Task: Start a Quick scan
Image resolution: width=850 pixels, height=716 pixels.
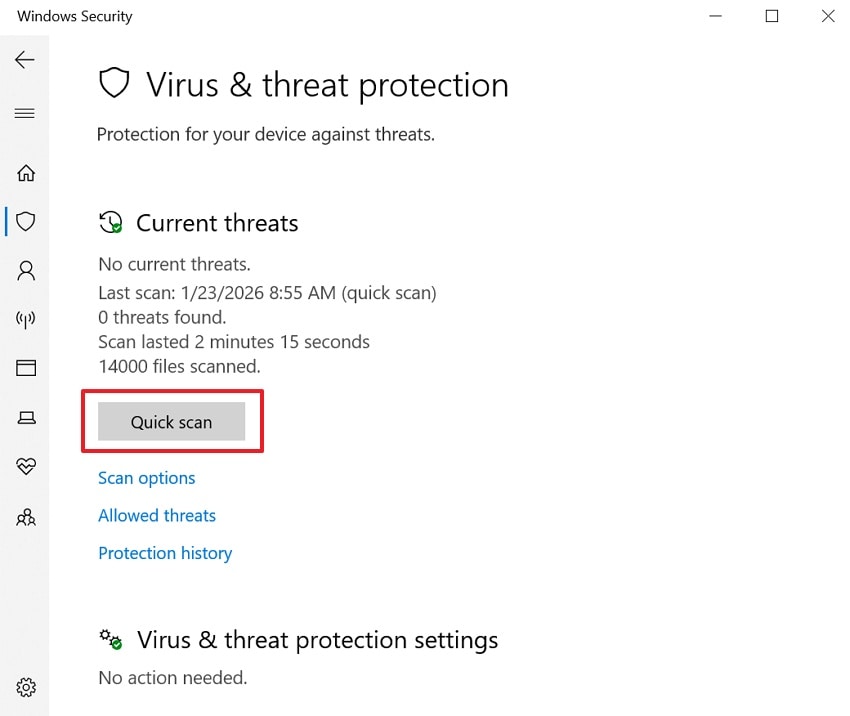Action: click(x=171, y=422)
